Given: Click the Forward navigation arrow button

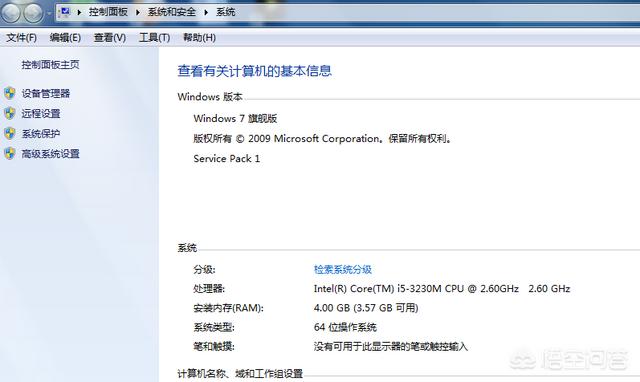Looking at the screenshot, I should click(x=33, y=12).
